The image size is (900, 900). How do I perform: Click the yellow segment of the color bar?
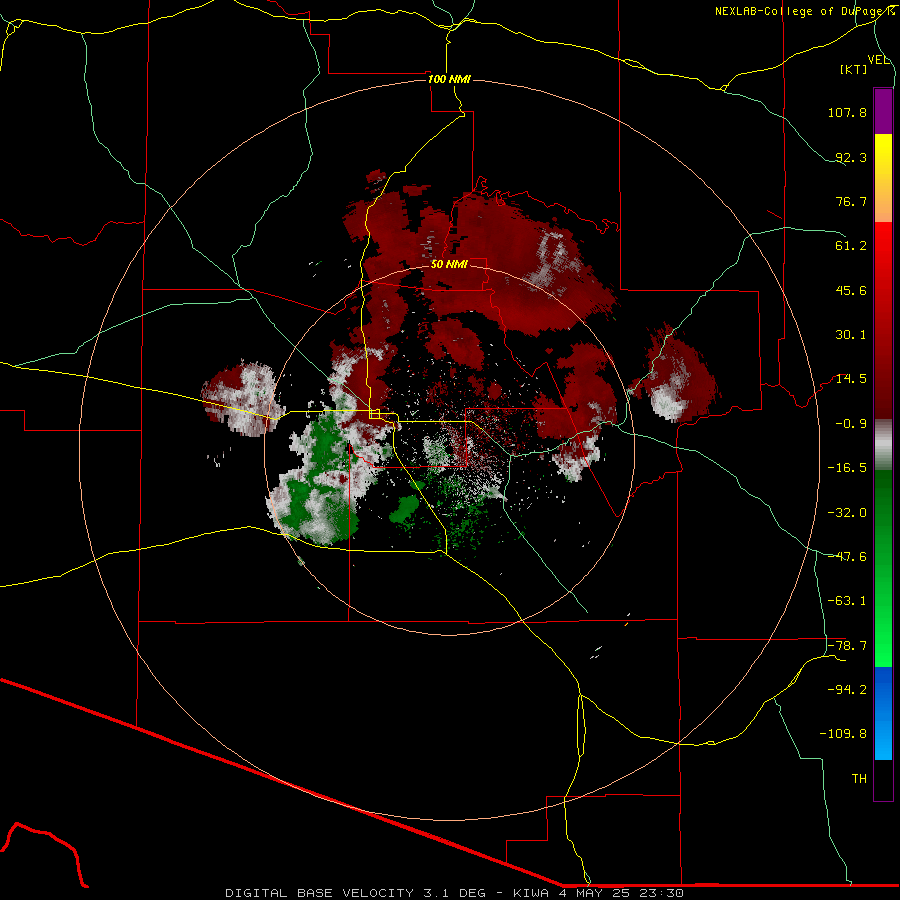coord(883,178)
